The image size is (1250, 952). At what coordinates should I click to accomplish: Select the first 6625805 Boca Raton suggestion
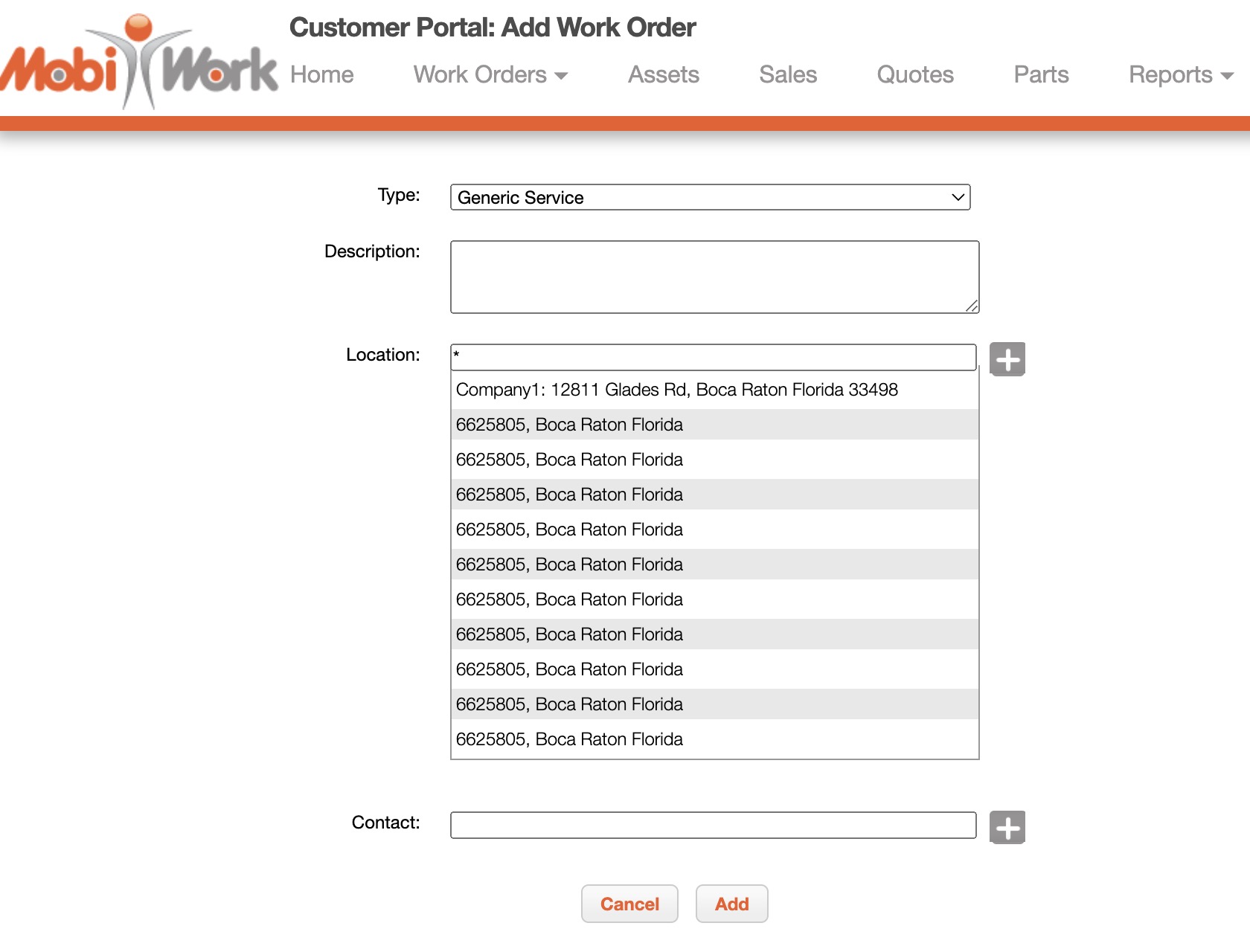click(x=569, y=424)
